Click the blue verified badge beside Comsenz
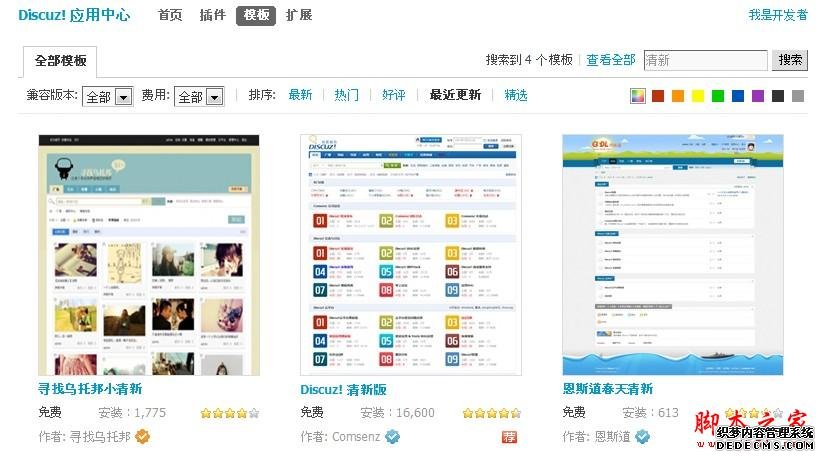The height and width of the screenshot is (460, 825). (393, 436)
